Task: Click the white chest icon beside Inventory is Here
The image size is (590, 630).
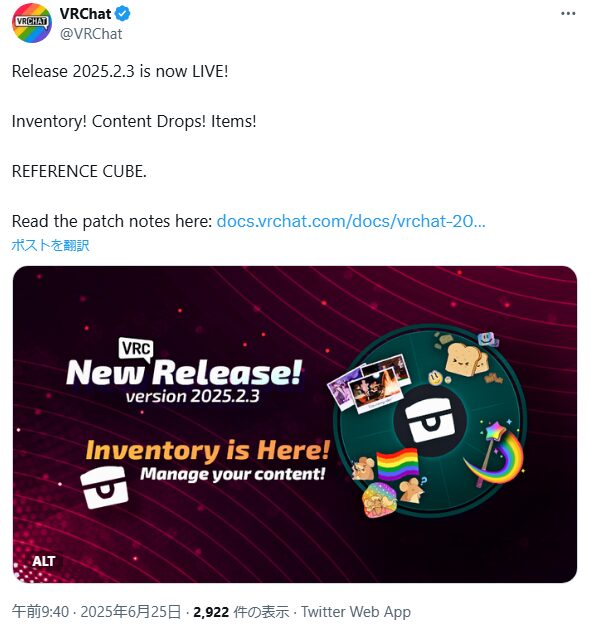Action: click(x=105, y=487)
